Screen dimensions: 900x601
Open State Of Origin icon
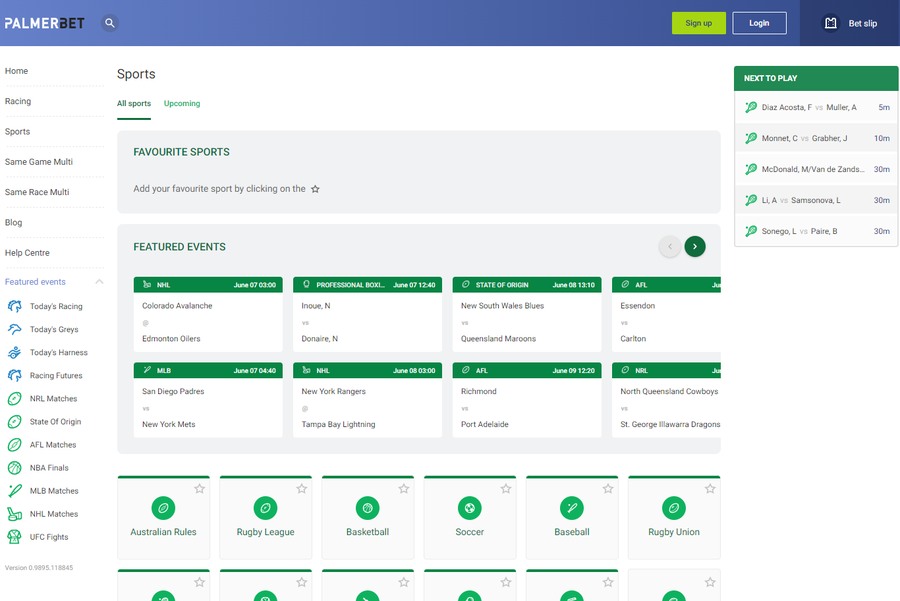click(x=14, y=421)
